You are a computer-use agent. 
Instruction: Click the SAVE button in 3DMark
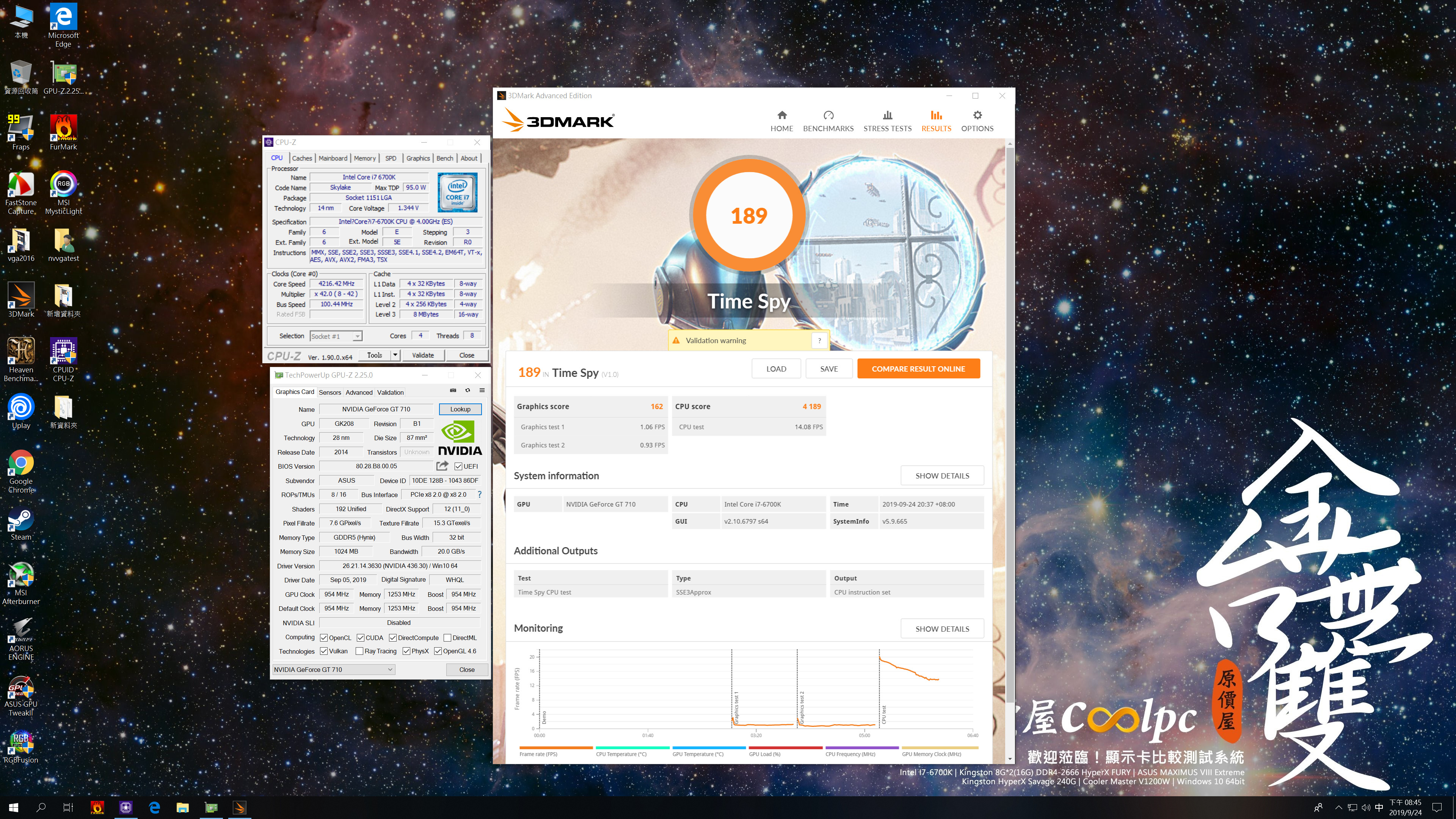coord(828,369)
